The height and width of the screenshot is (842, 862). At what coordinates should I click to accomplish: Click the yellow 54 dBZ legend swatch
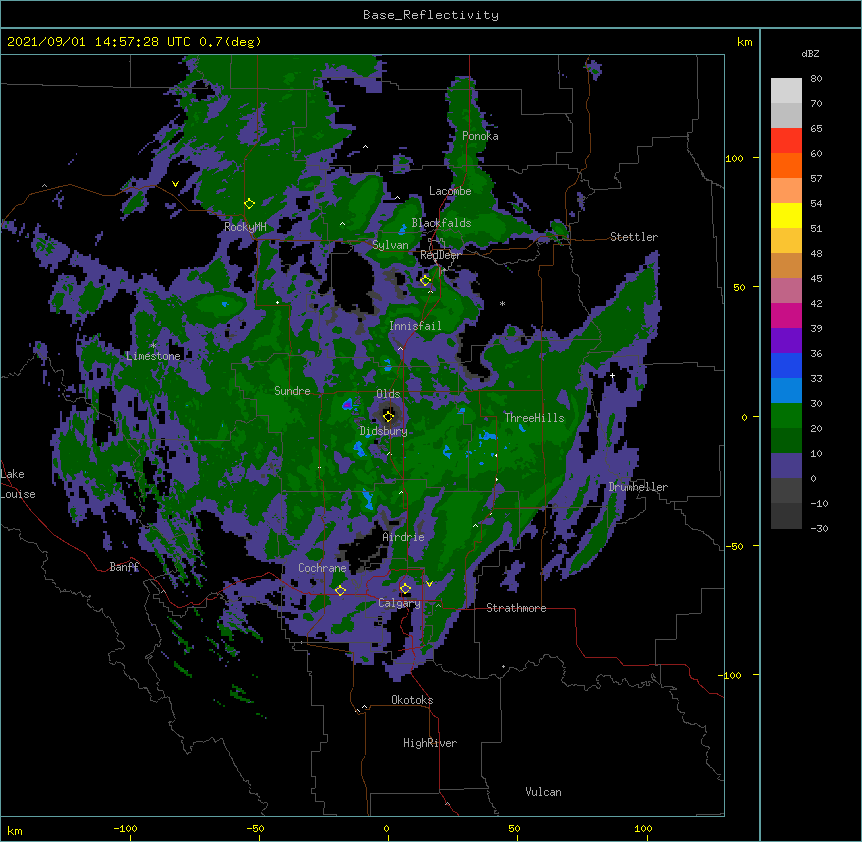point(786,215)
